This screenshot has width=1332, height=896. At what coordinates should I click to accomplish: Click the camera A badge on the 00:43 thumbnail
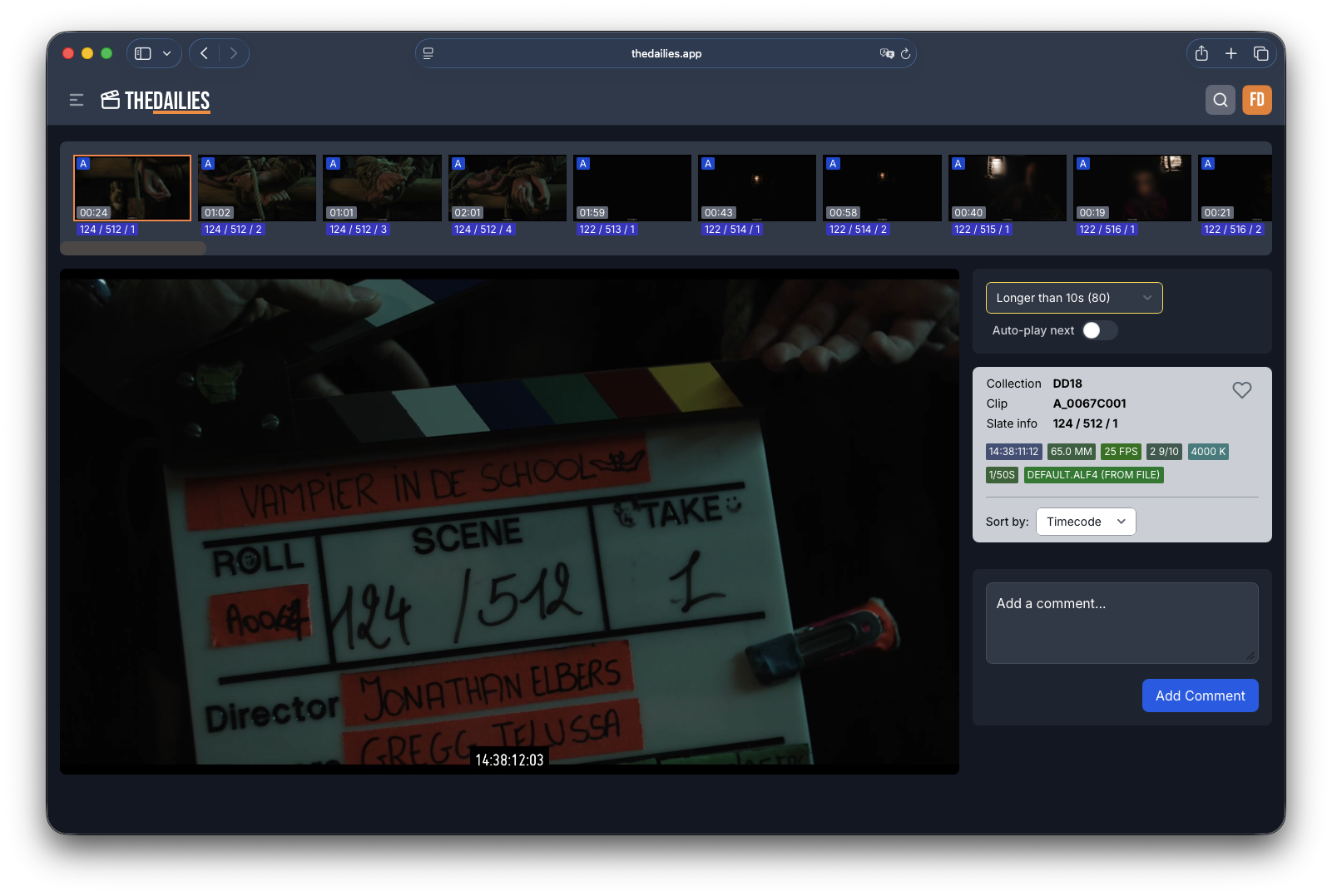[x=708, y=164]
